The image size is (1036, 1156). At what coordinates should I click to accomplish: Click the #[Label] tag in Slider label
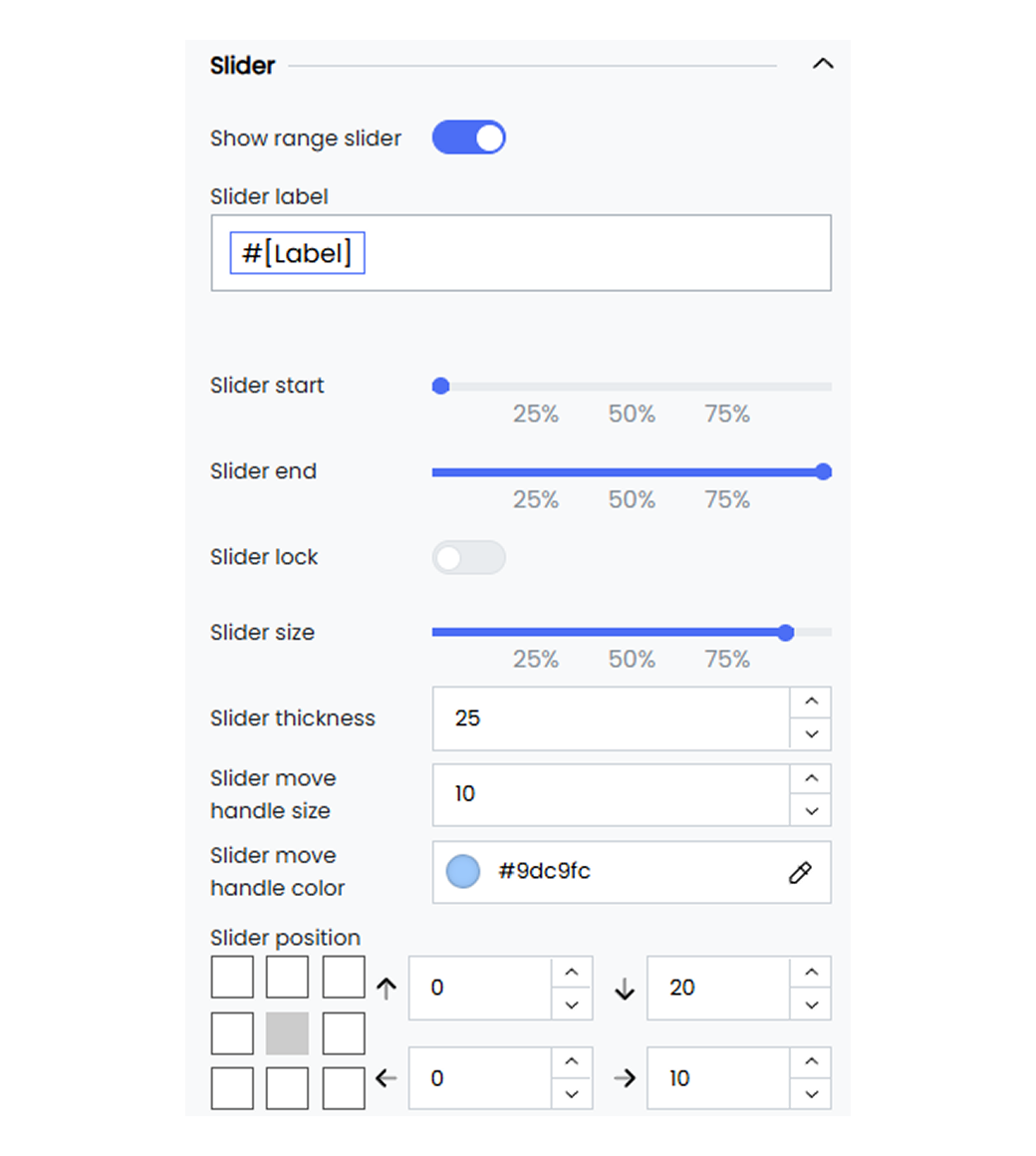297,253
